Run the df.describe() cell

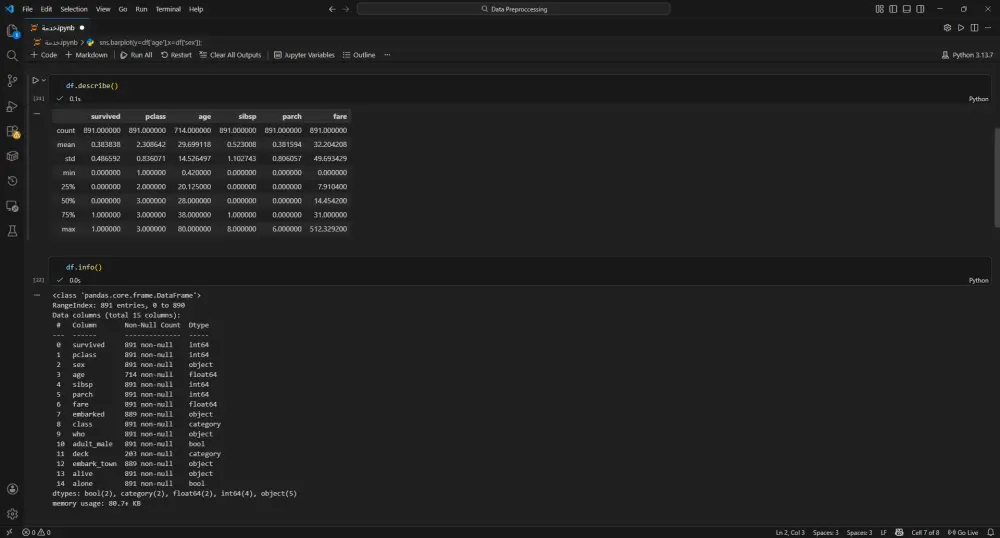coord(35,80)
